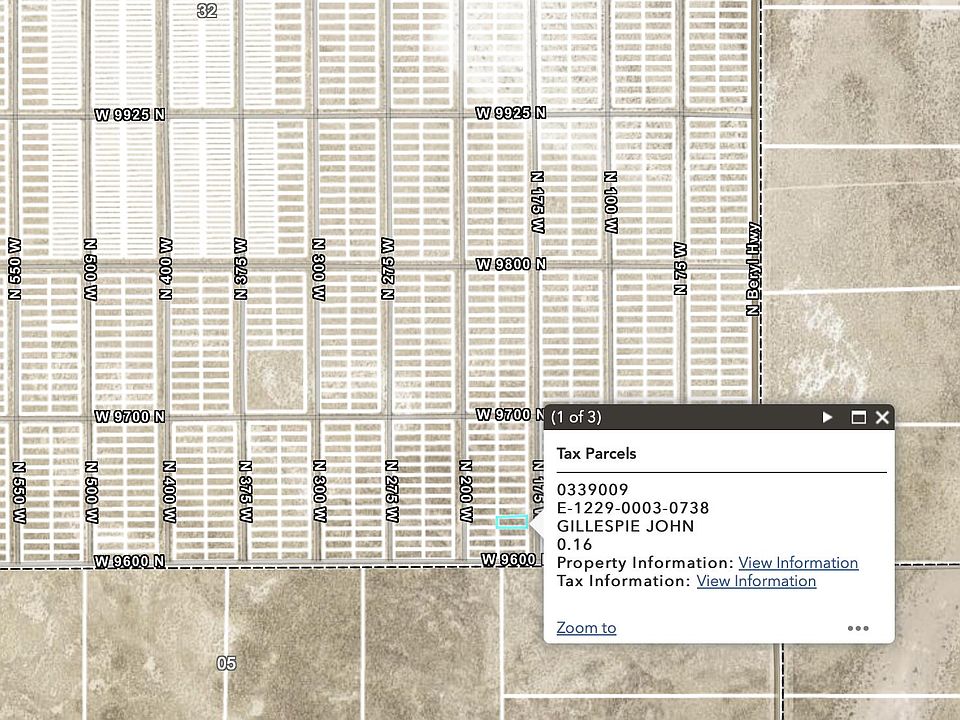This screenshot has width=960, height=720.
Task: Select the highlighted cyan parcel on map
Action: pos(512,522)
